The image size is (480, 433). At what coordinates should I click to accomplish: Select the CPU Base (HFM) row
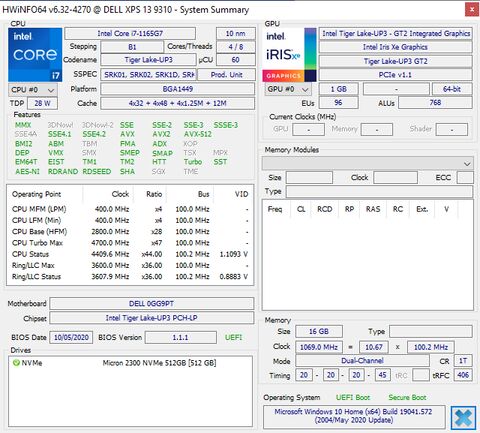click(130, 232)
